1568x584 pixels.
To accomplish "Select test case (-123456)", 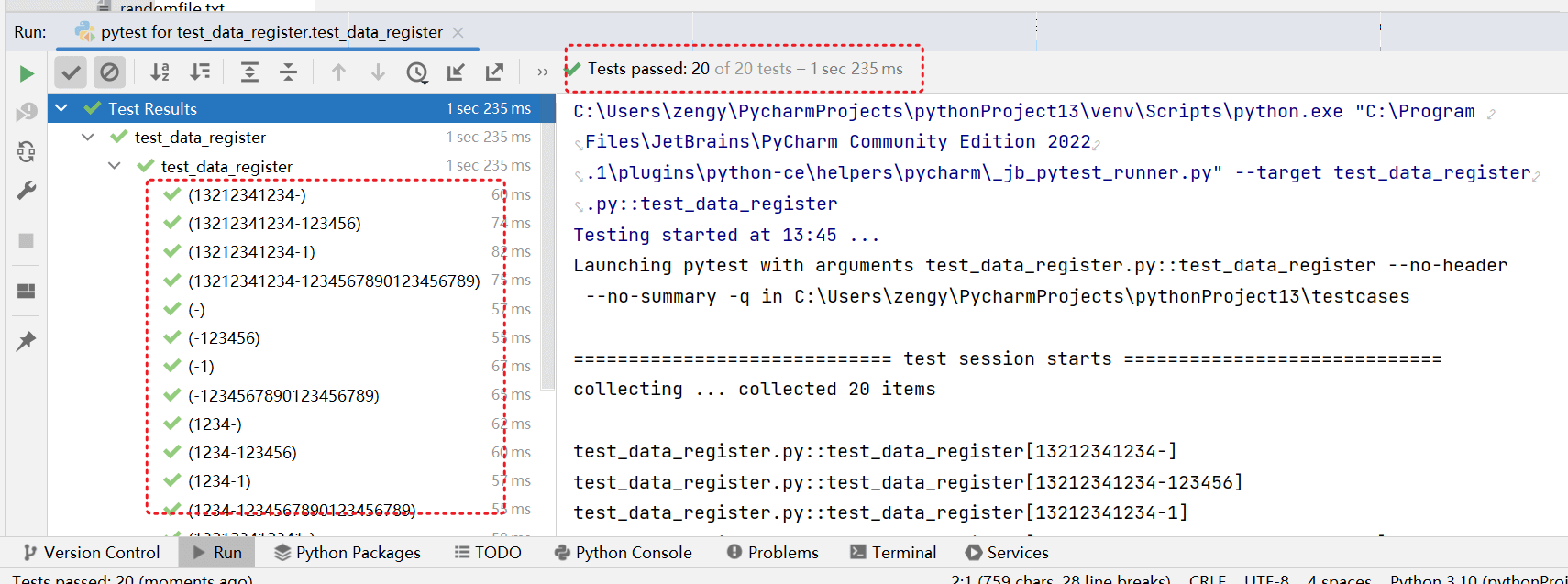I will [224, 337].
